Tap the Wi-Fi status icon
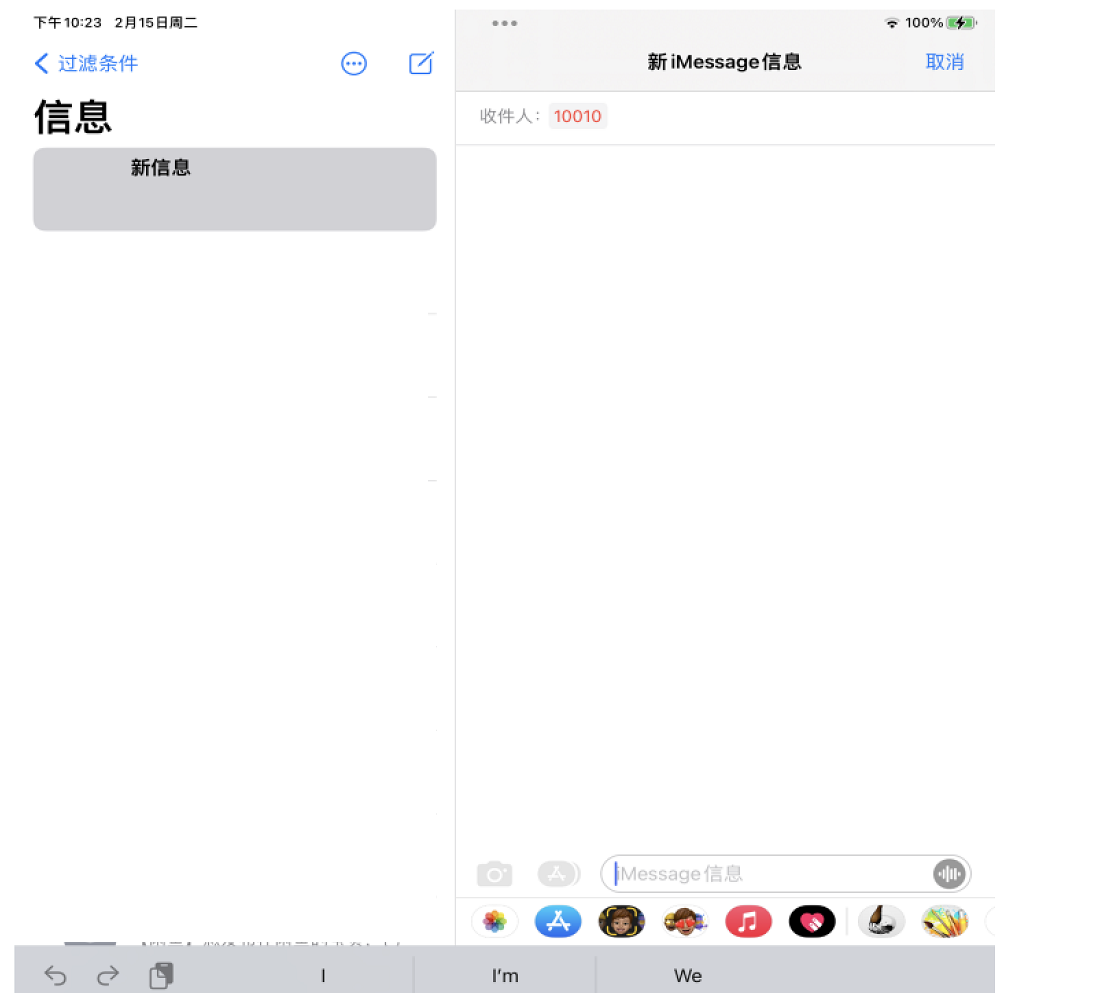 click(x=892, y=23)
